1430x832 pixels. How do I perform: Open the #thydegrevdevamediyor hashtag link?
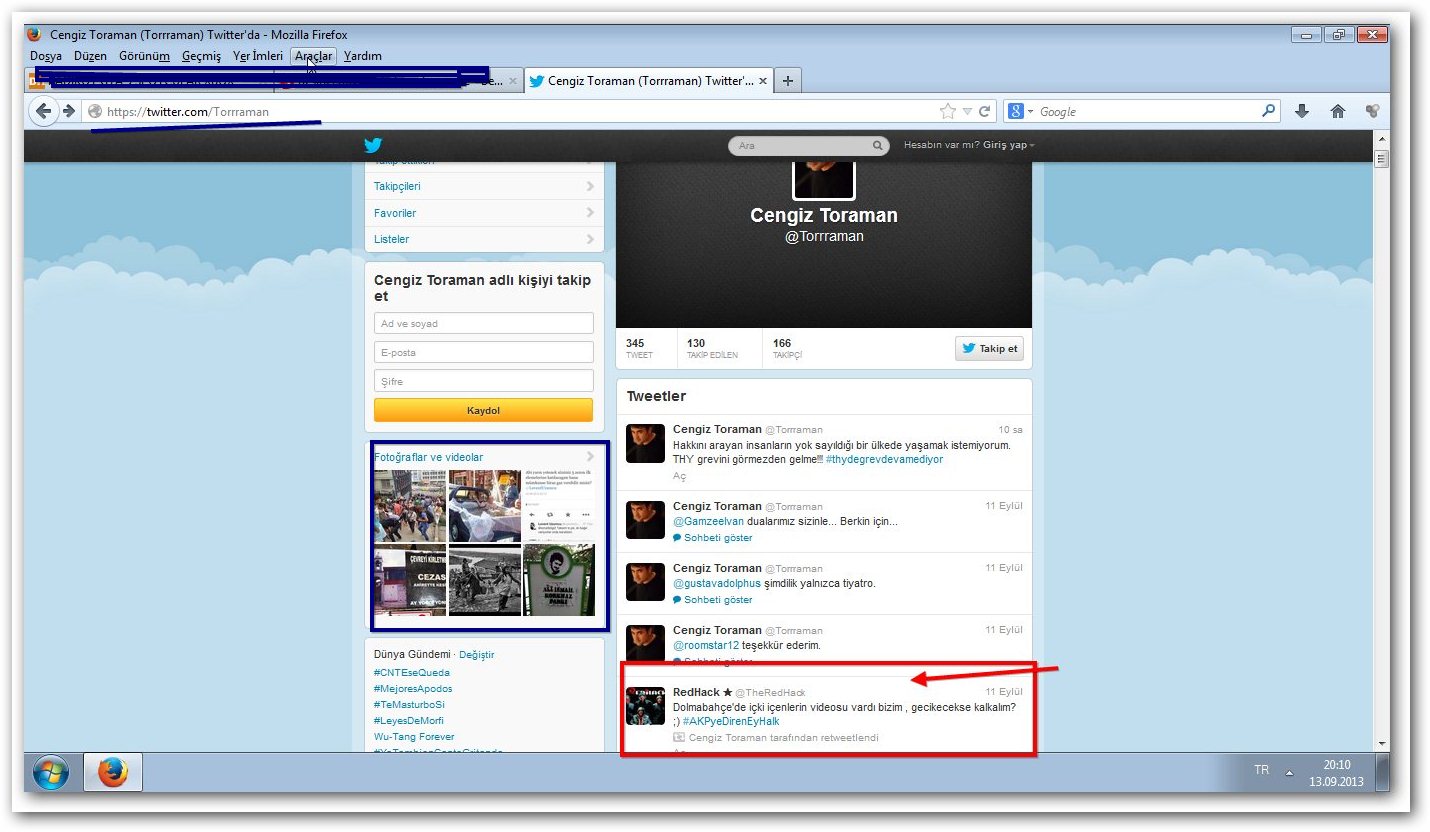pos(884,459)
